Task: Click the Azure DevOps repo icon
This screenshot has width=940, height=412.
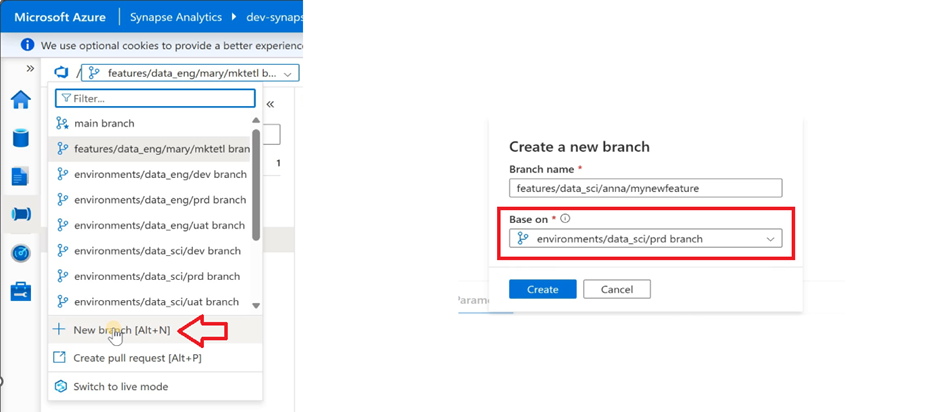Action: tap(61, 73)
